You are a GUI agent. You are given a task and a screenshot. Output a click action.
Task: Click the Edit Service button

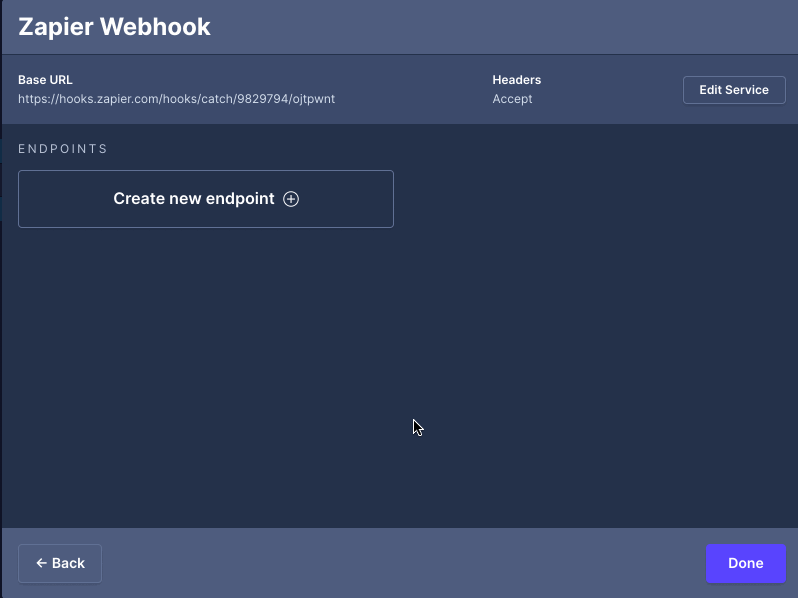734,90
